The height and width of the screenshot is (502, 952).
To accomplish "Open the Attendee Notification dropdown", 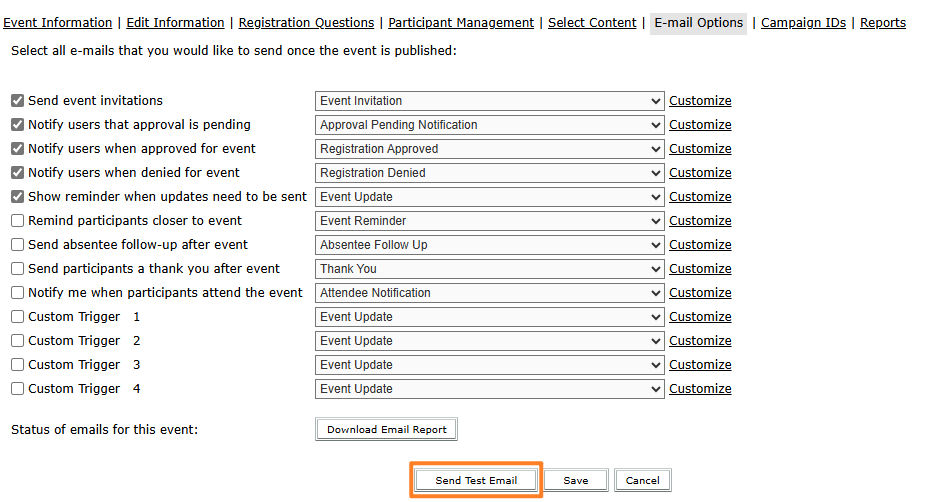I will click(489, 293).
